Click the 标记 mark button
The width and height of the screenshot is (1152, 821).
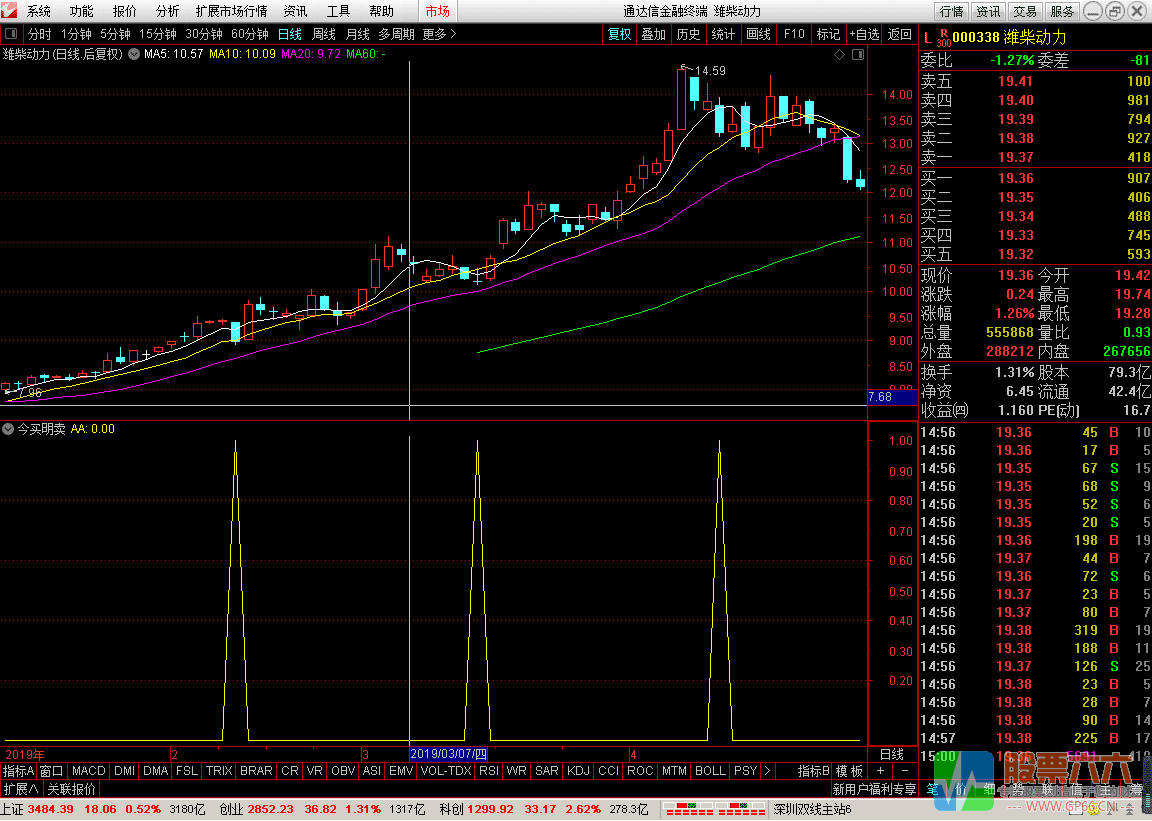pos(828,34)
